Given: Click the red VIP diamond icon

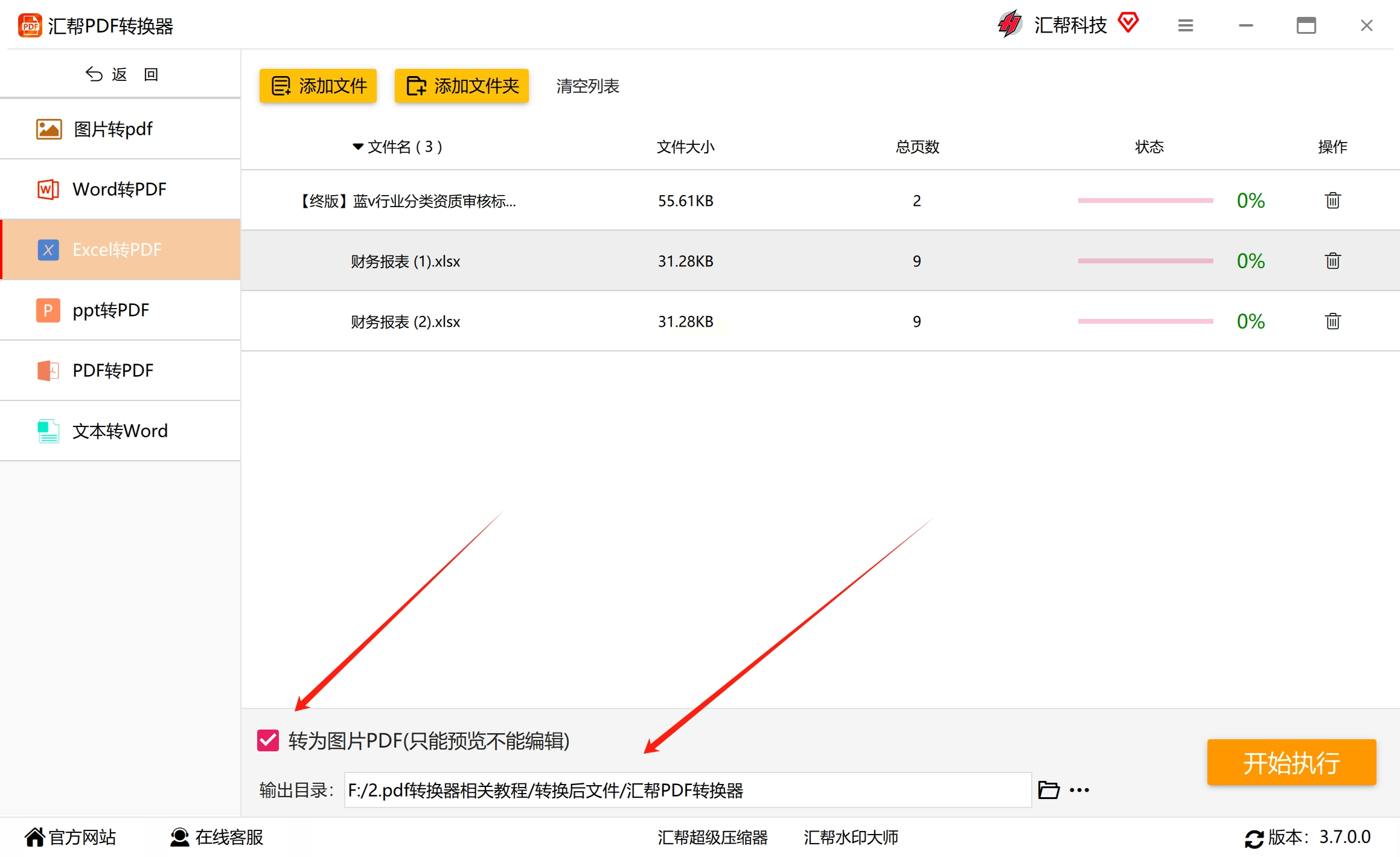Looking at the screenshot, I should [1128, 24].
